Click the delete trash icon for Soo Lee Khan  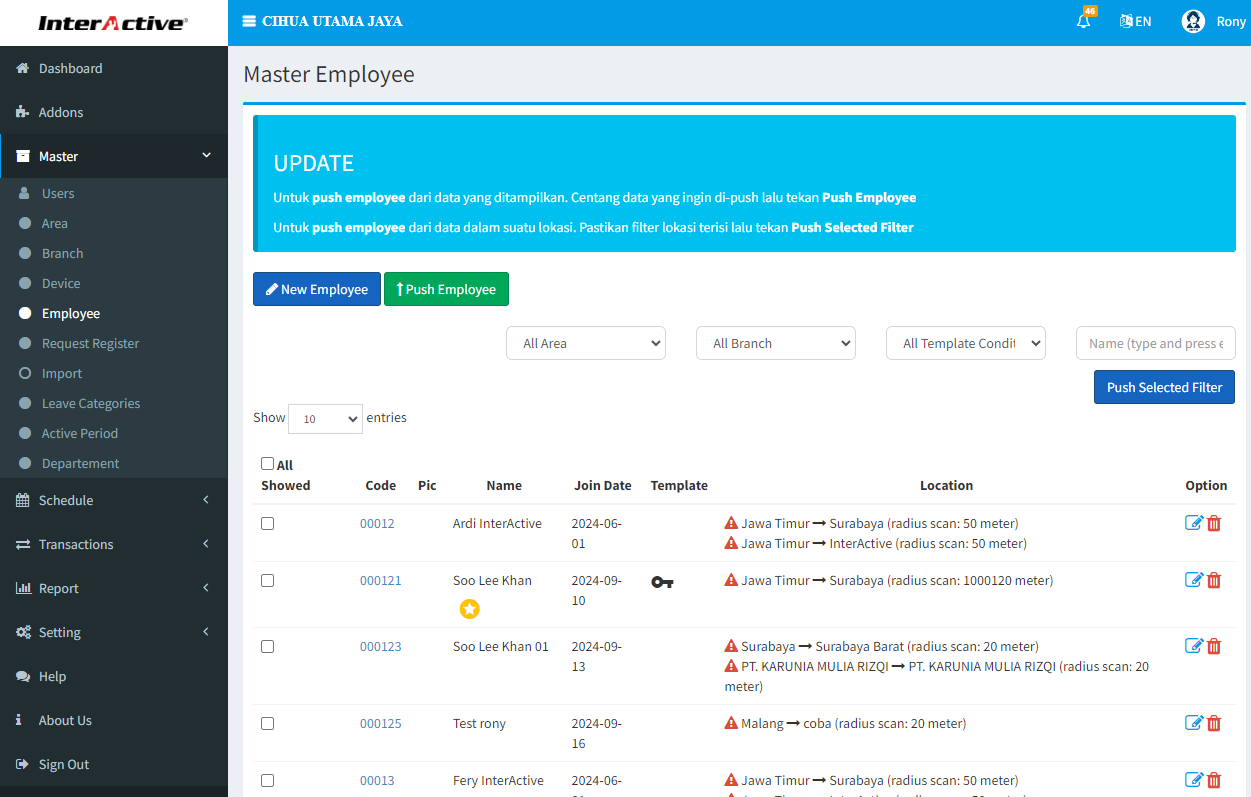coord(1214,580)
